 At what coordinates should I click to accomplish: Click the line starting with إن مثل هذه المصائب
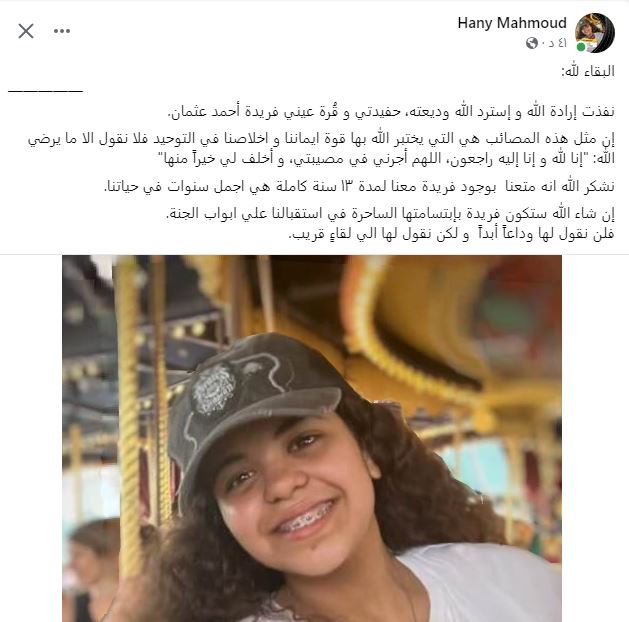click(321, 139)
